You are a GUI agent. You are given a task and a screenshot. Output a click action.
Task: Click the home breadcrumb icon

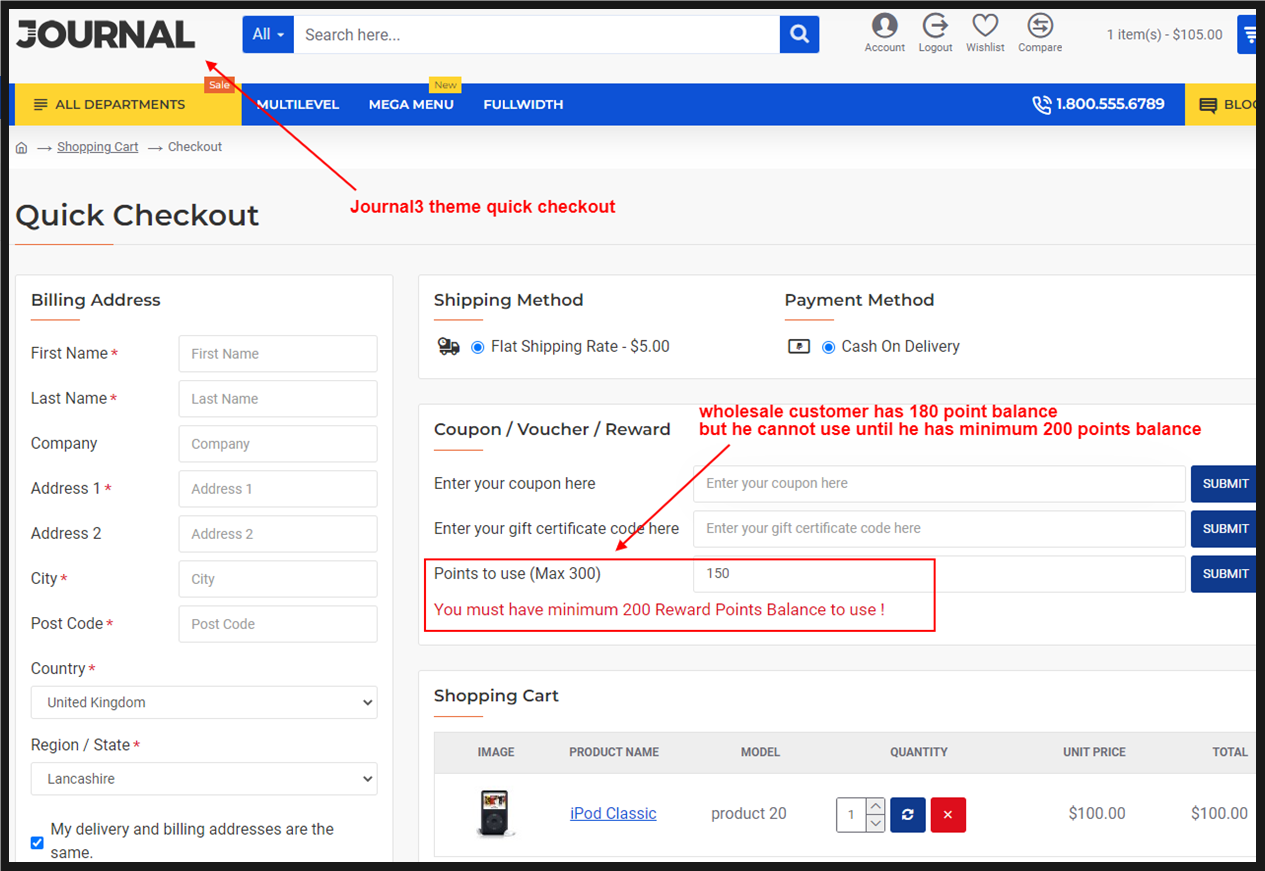(x=22, y=148)
